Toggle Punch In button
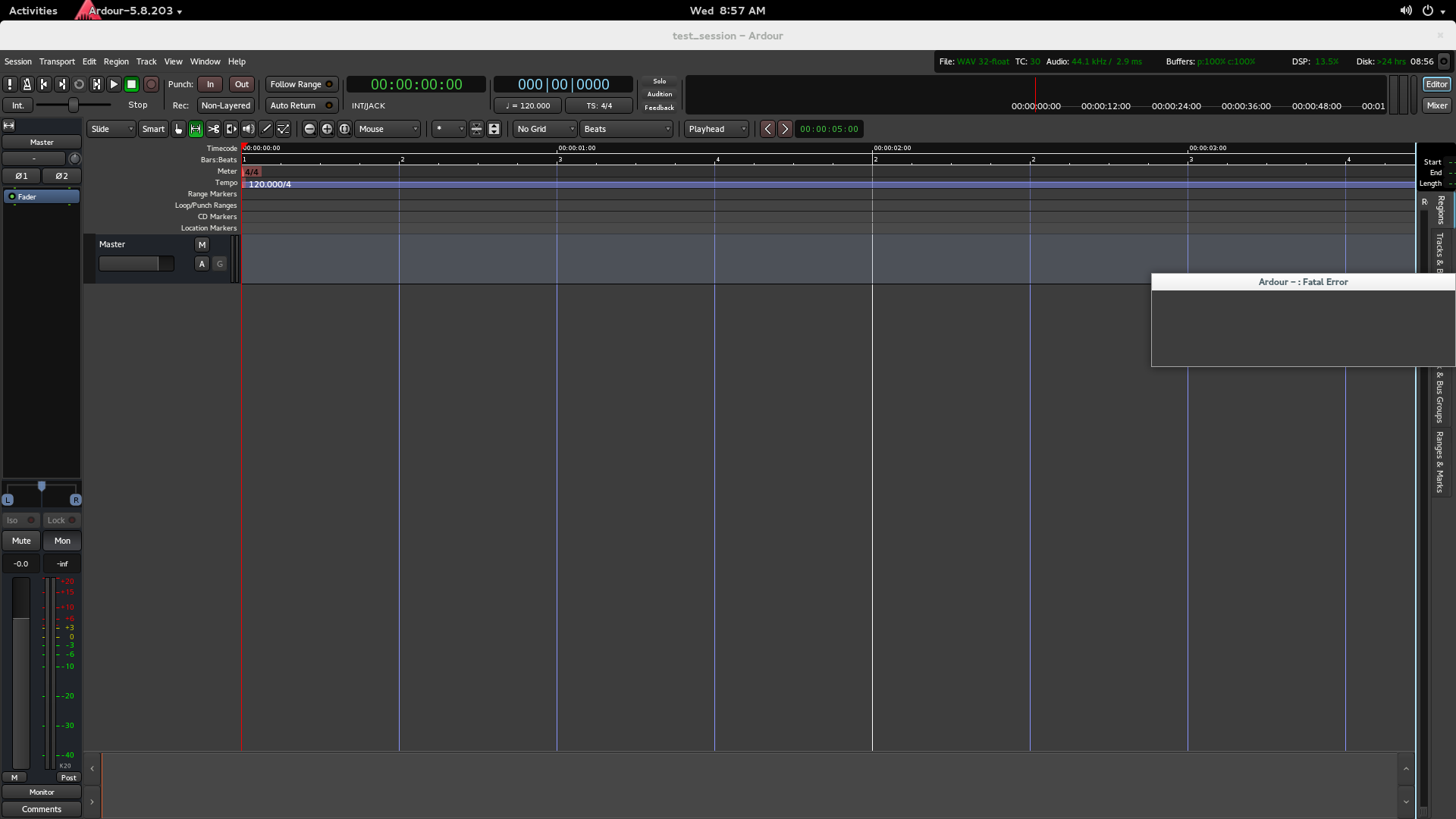Screen dimensions: 1456x819 (210, 84)
